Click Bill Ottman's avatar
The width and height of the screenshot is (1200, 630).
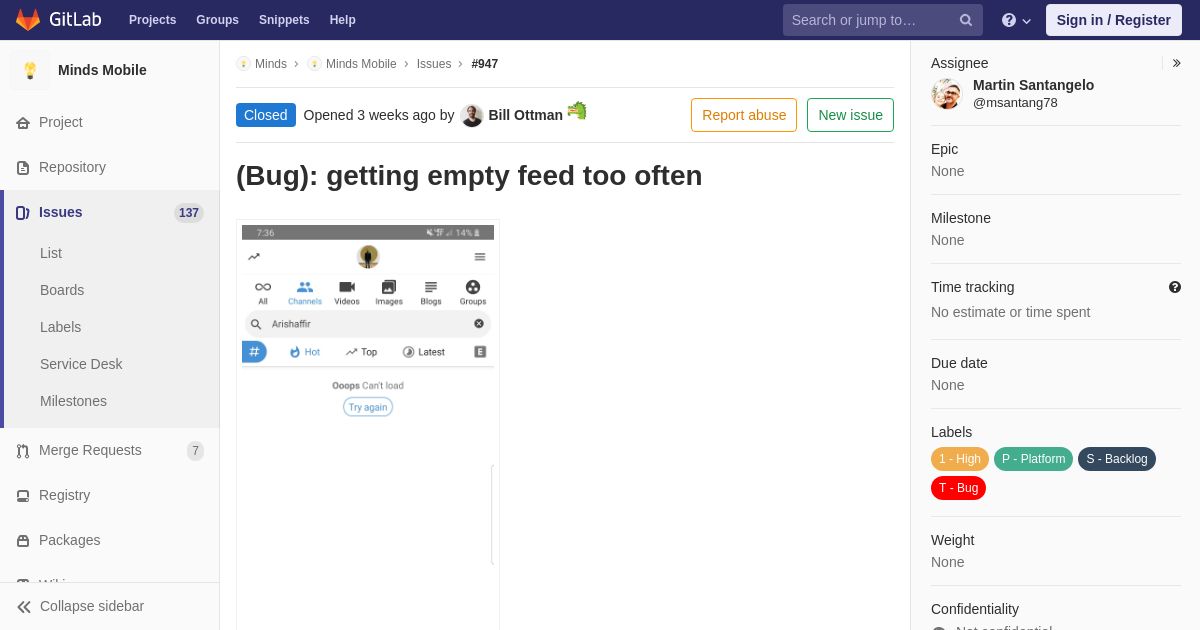tap(472, 116)
